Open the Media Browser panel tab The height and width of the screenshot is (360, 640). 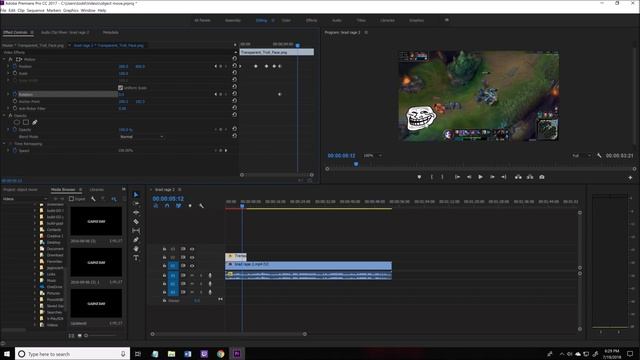point(63,190)
